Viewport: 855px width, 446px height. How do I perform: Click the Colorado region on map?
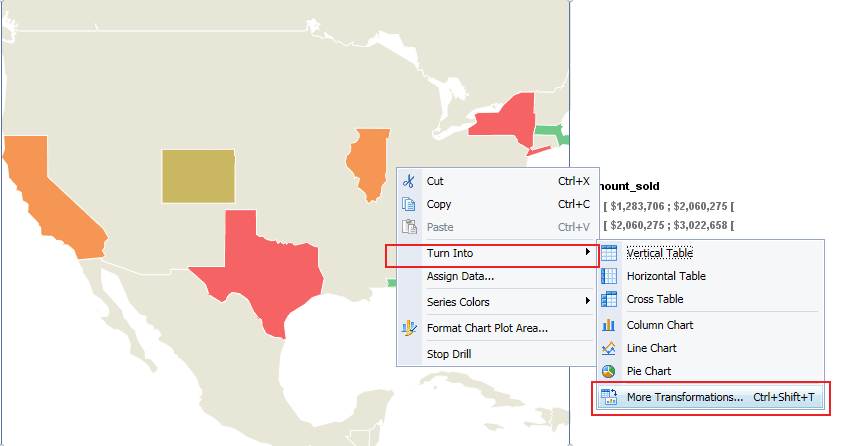(198, 176)
